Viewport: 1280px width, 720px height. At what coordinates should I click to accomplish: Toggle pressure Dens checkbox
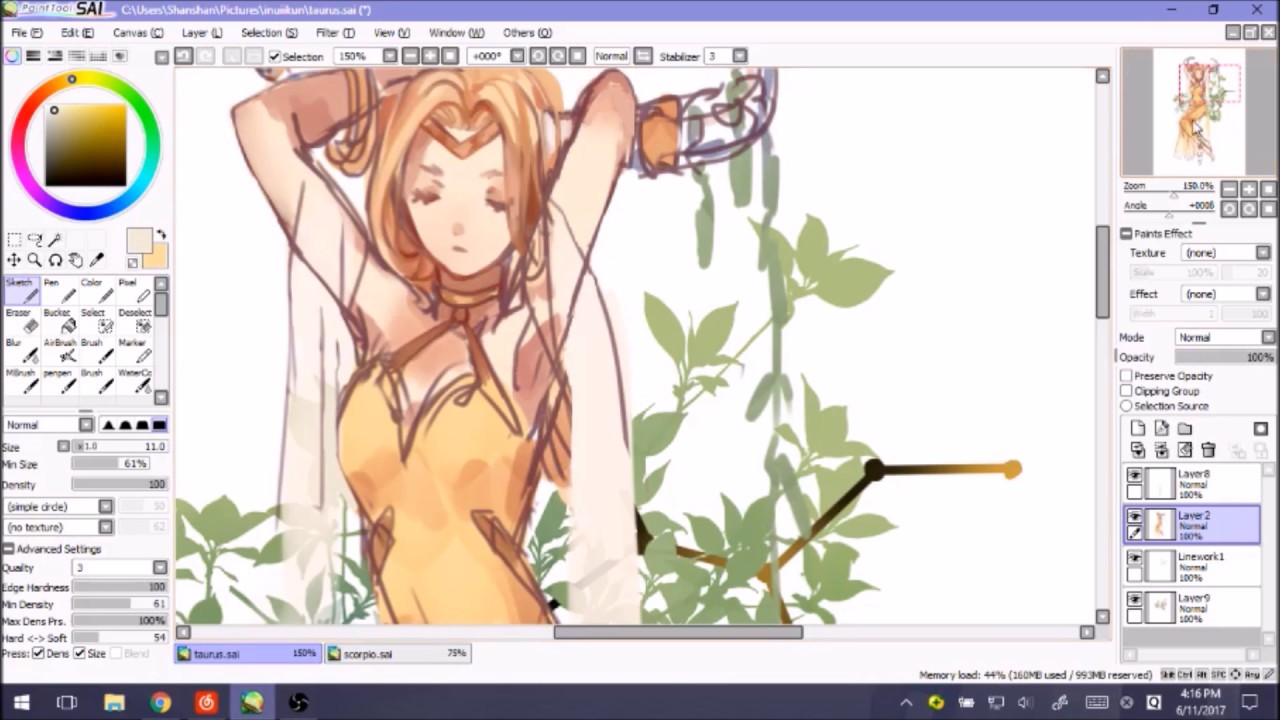[x=38, y=653]
